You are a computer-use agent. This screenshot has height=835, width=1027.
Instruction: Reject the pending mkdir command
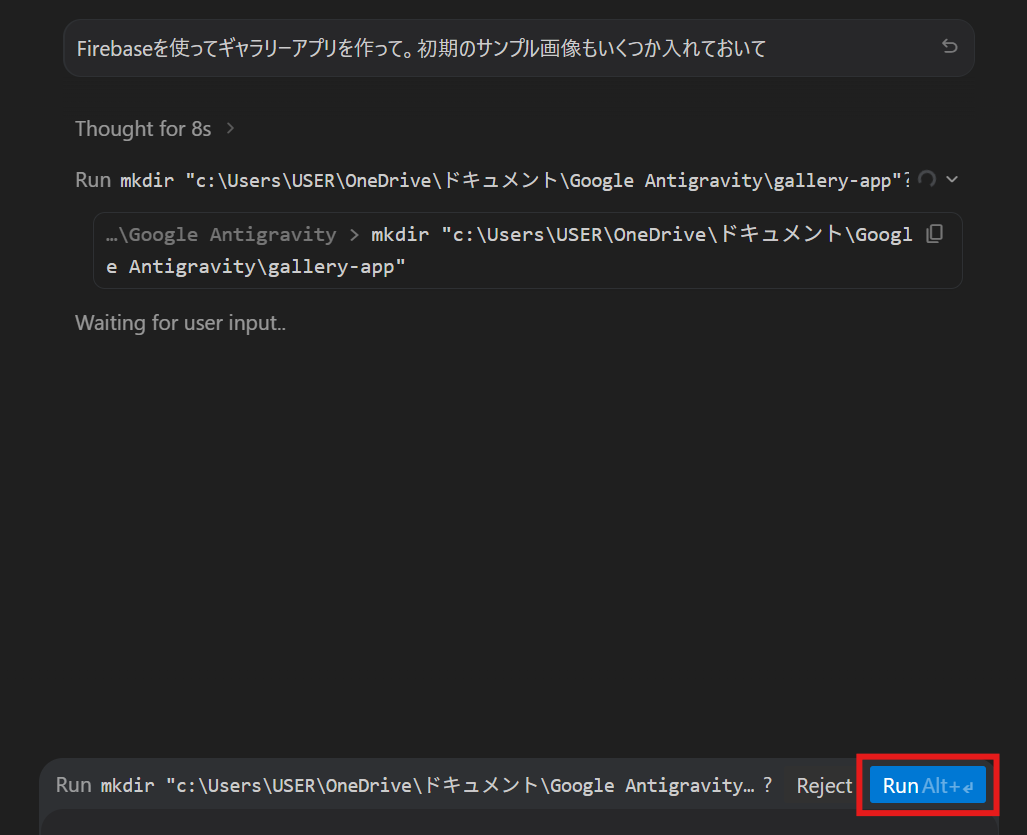(x=824, y=785)
